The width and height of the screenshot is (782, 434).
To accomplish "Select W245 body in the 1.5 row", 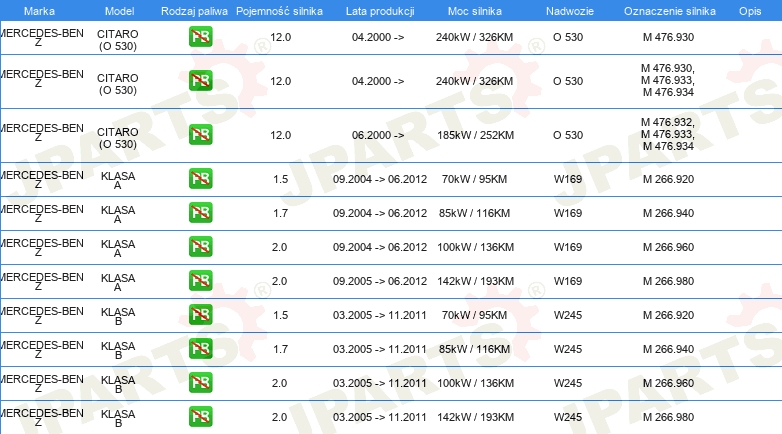I will tap(568, 315).
